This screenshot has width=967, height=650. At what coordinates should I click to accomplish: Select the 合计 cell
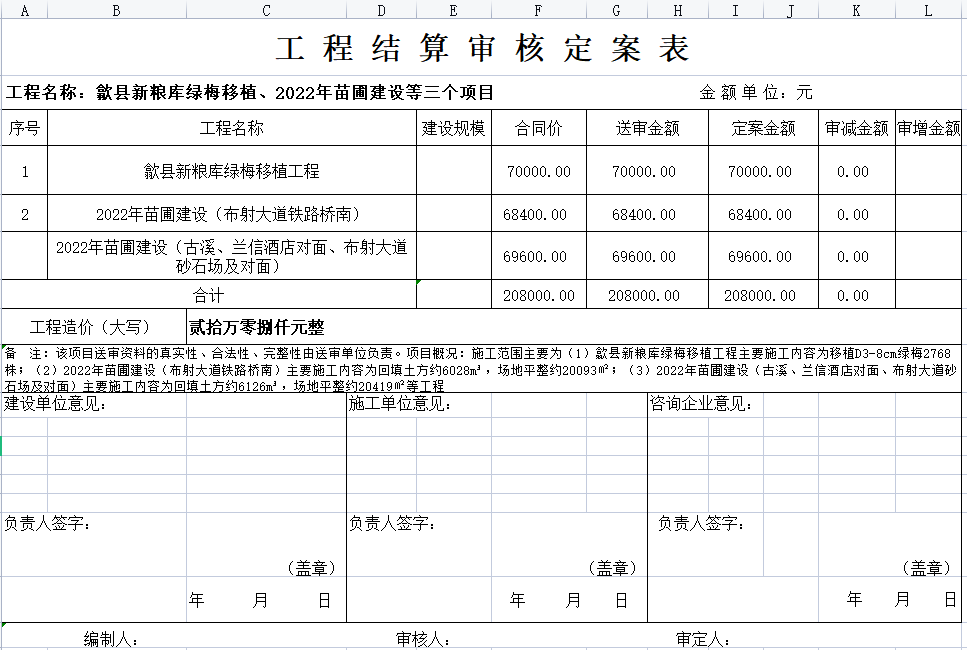[x=209, y=296]
